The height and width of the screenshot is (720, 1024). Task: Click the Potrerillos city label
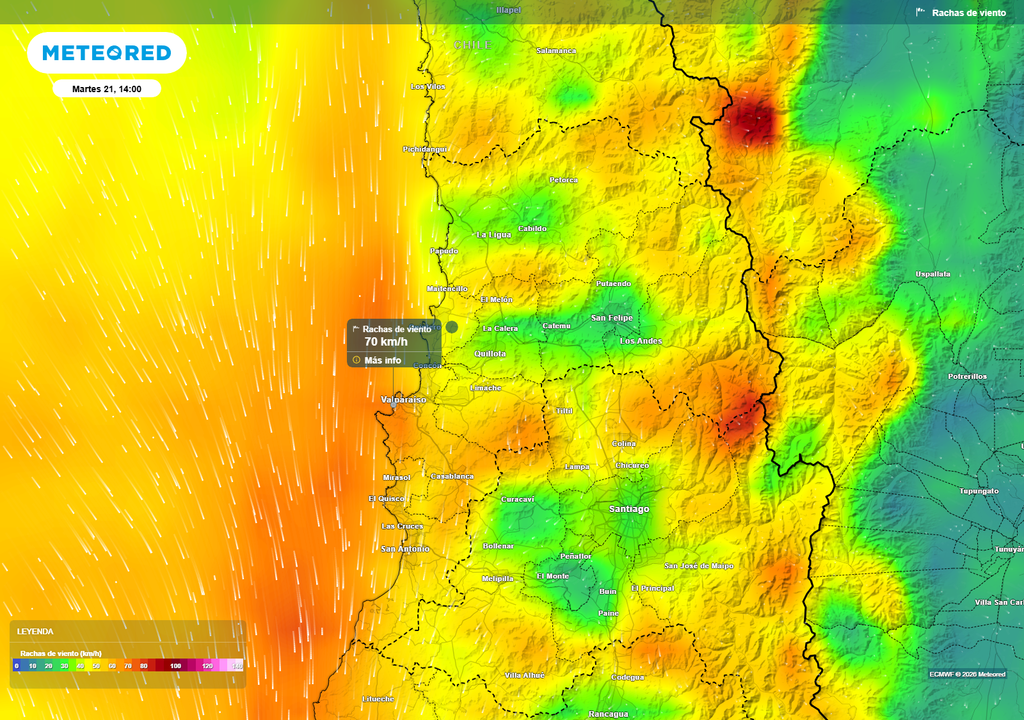[x=967, y=376]
